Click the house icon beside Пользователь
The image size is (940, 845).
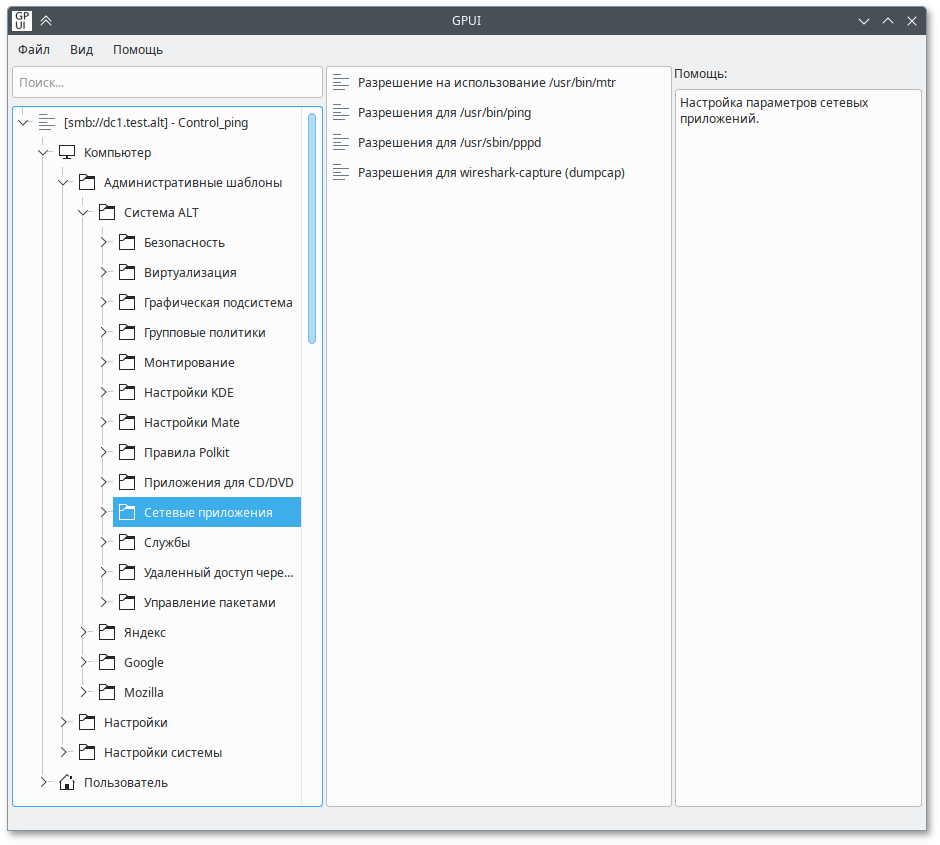tap(67, 782)
